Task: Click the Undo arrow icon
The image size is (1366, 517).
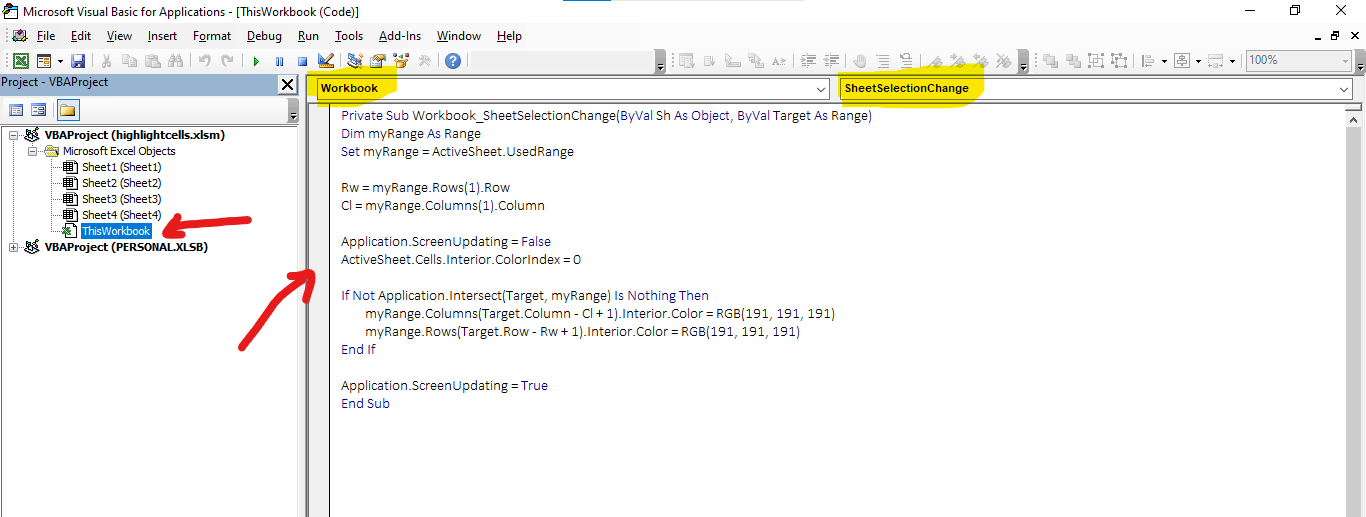Action: (205, 61)
